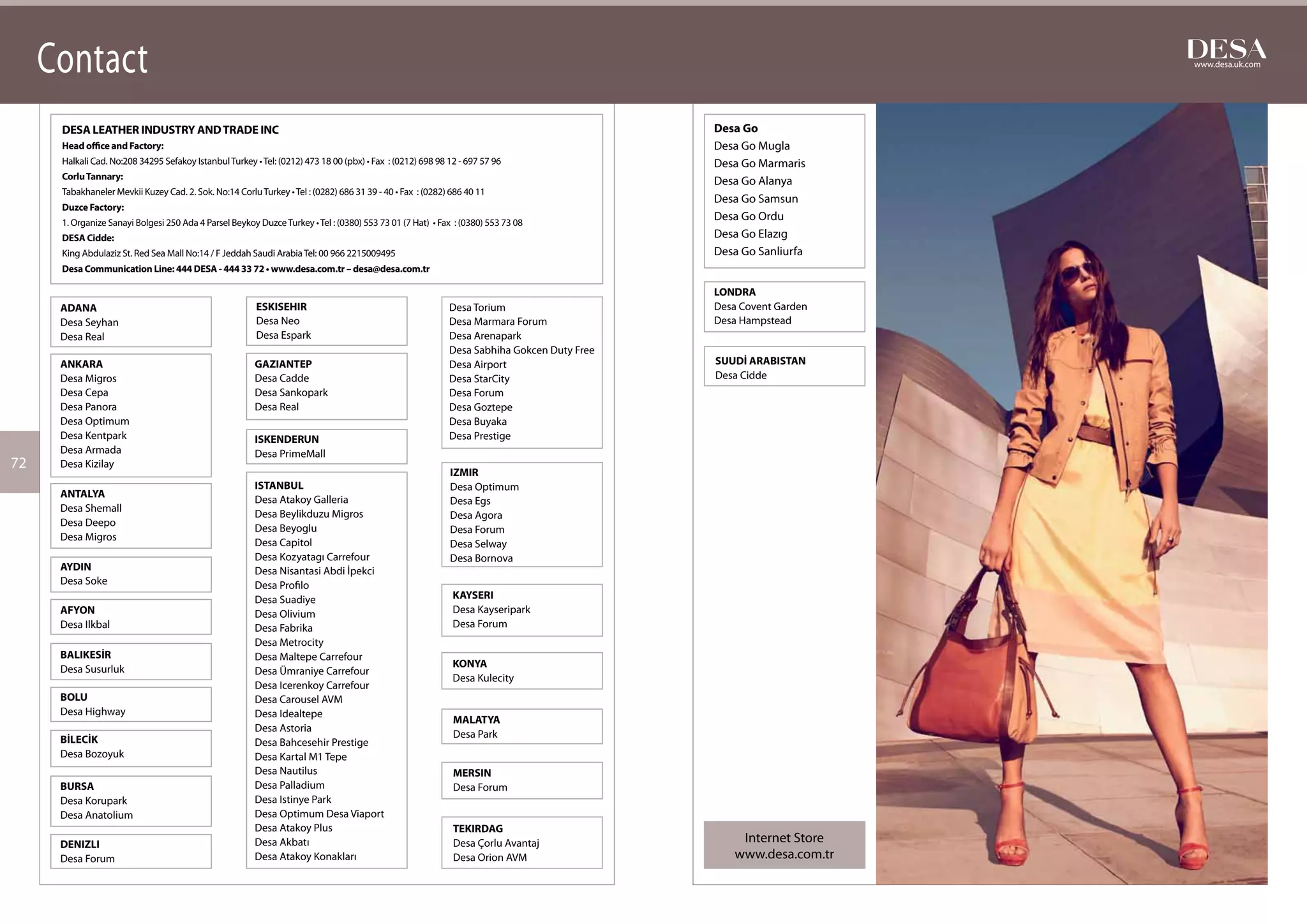Image resolution: width=1307 pixels, height=924 pixels.
Task: Open the Internet Store www.desa.com.tr button
Action: point(784,845)
